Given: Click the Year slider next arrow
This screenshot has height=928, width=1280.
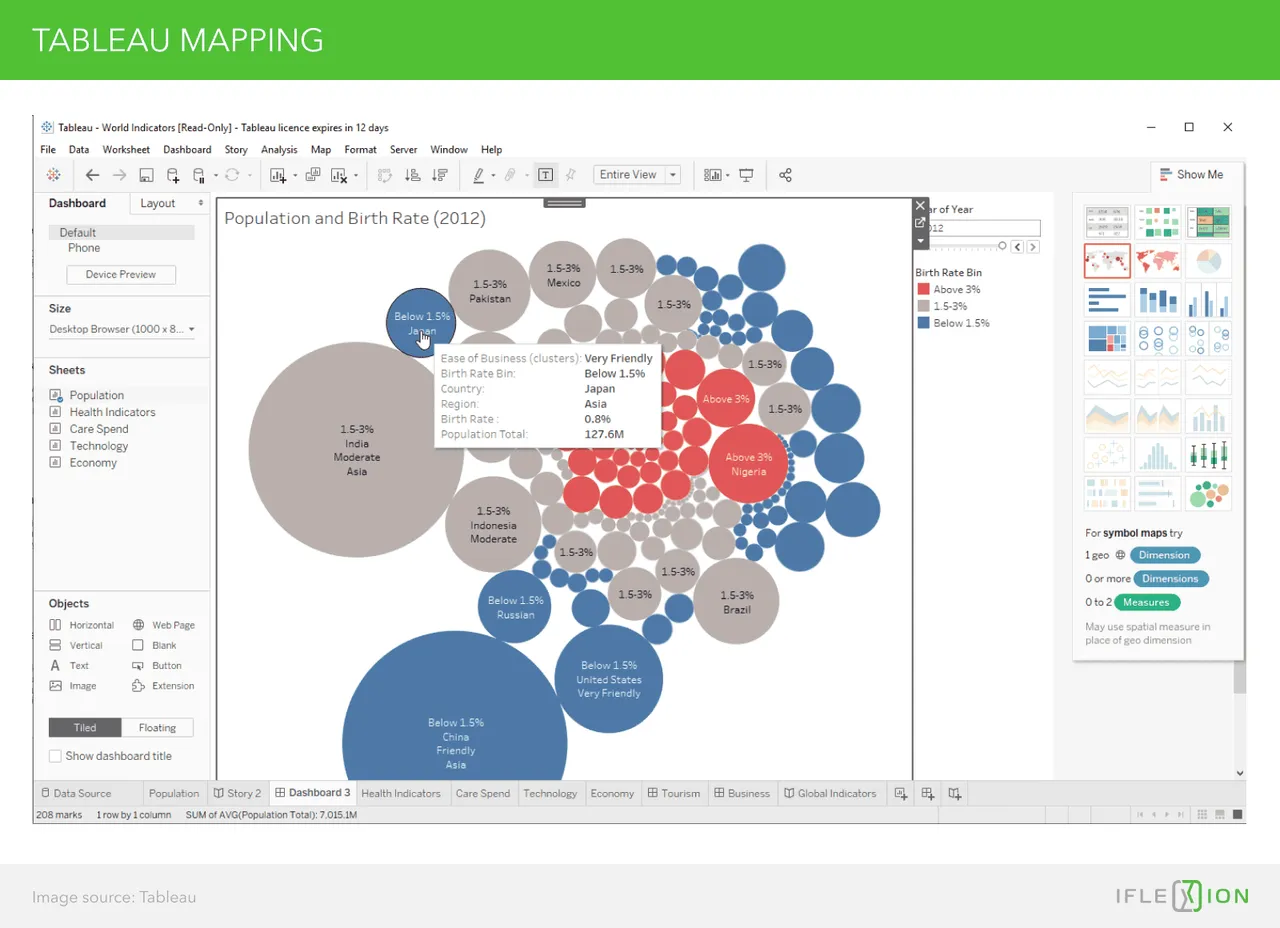Looking at the screenshot, I should point(1033,247).
